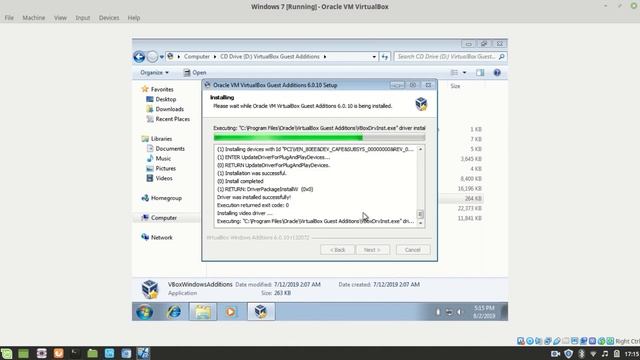Image resolution: width=640 pixels, height=360 pixels.
Task: Open the Organize dropdown menu
Action: pos(154,73)
